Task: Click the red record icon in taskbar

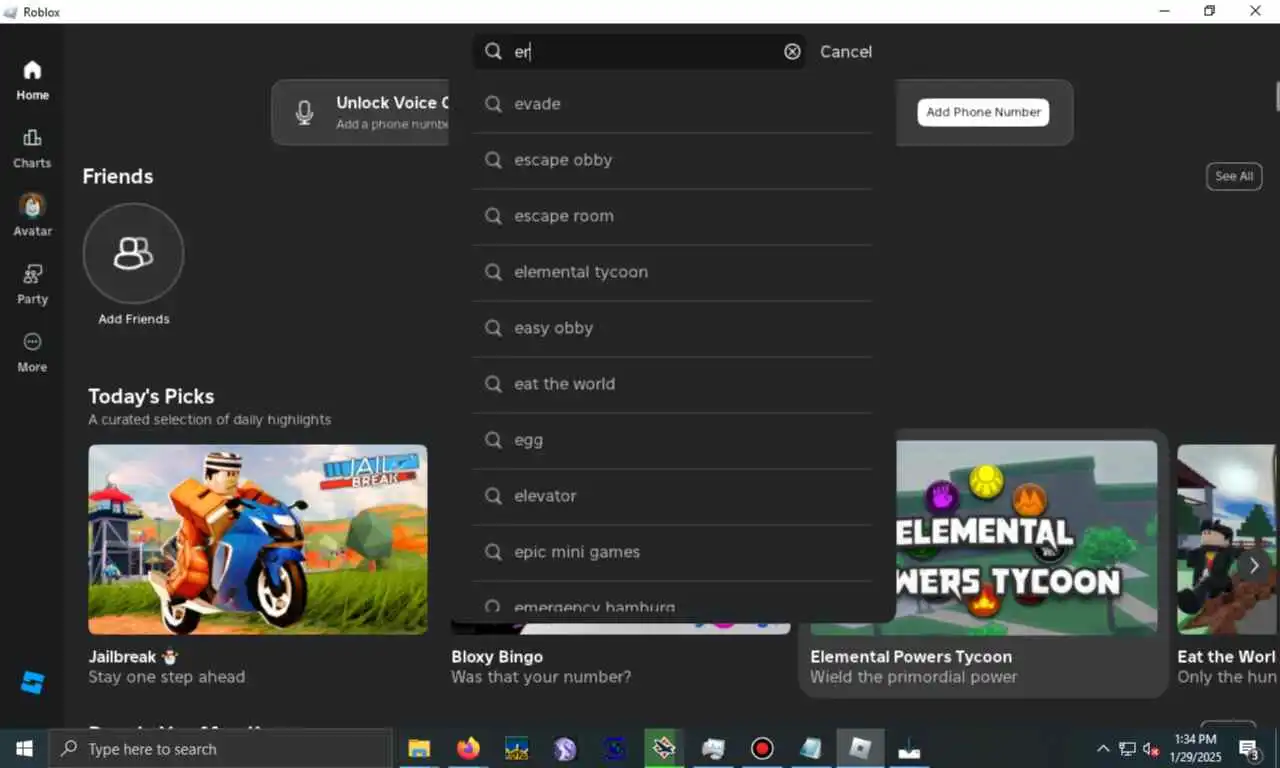Action: point(763,748)
